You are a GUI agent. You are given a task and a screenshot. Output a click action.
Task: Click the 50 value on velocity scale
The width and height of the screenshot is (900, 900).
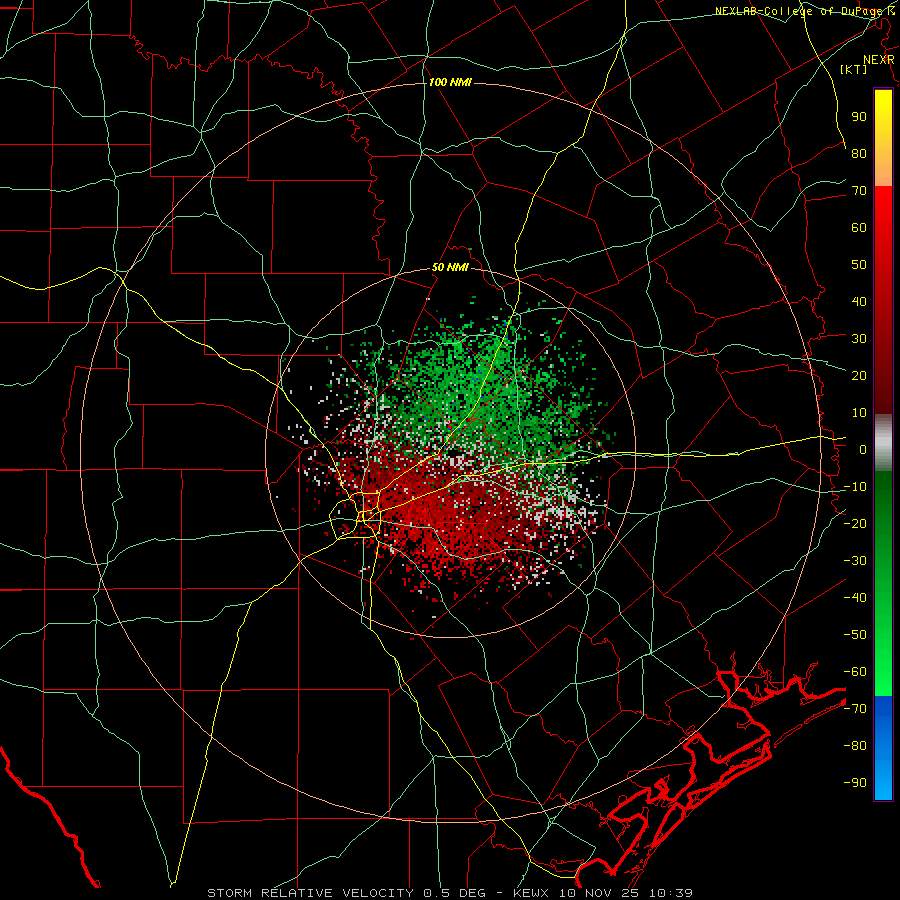coord(859,265)
